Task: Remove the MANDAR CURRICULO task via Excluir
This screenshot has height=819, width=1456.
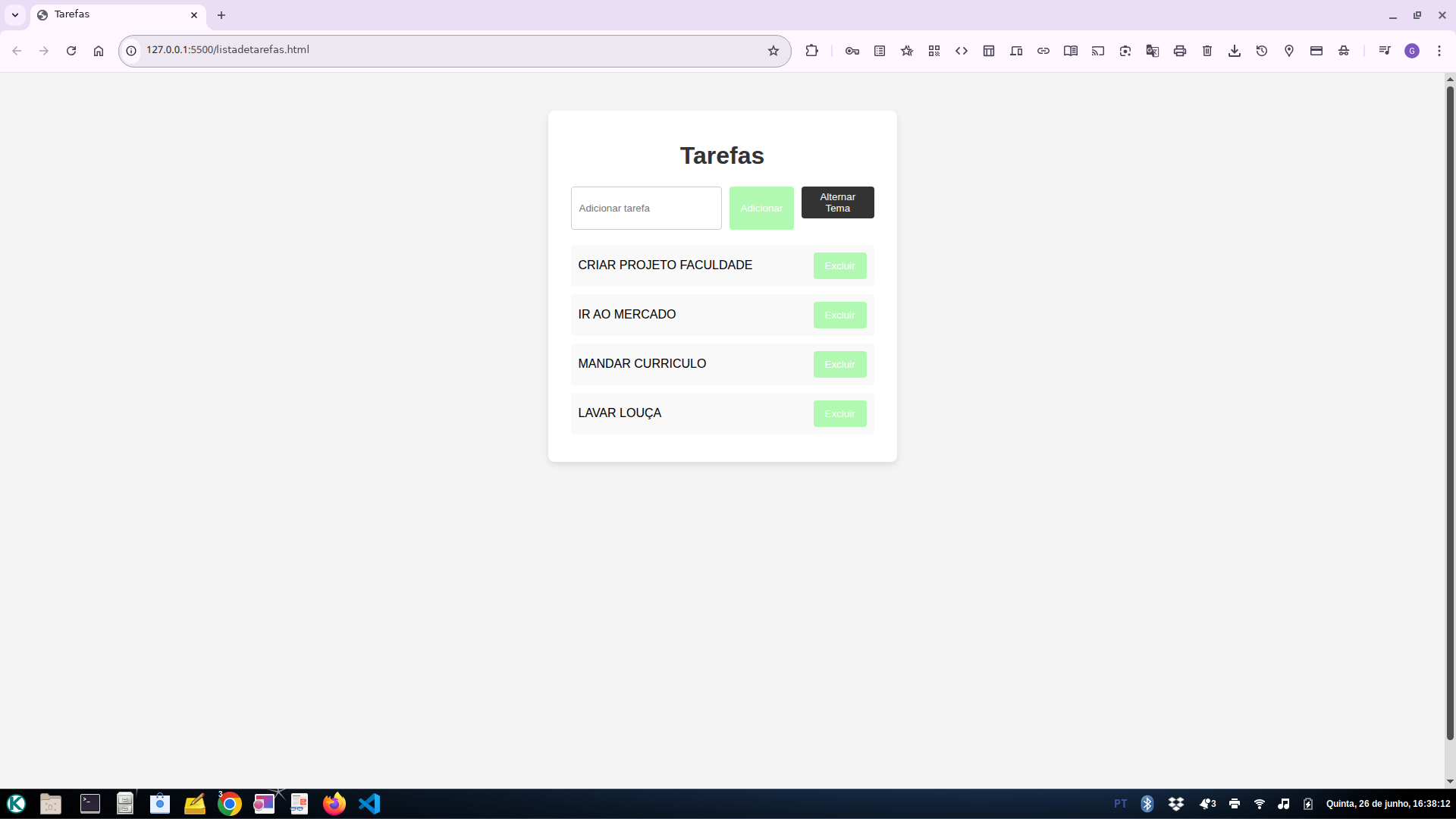Action: [839, 364]
